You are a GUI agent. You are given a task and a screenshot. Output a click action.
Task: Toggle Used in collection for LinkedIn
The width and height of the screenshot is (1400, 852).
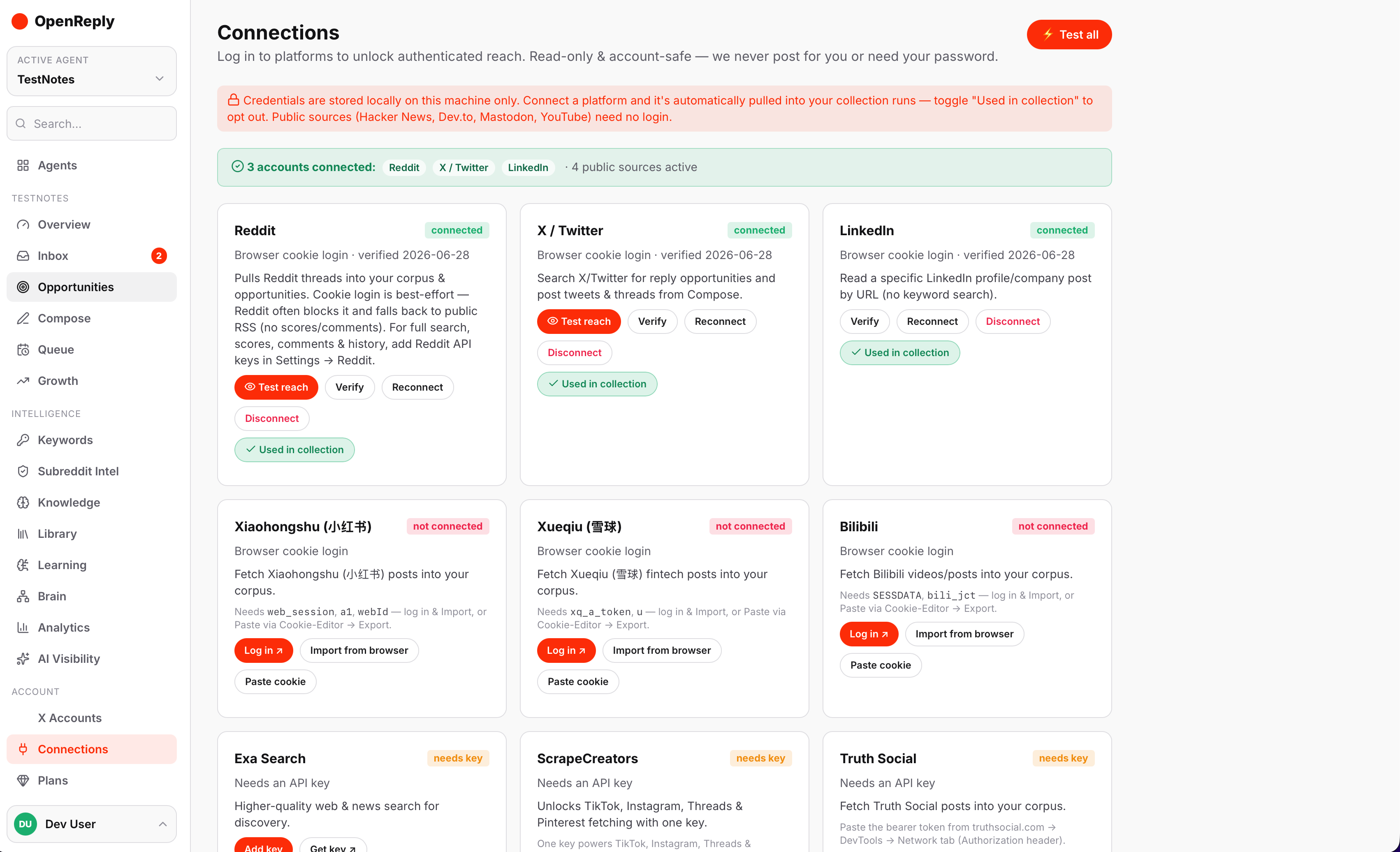[x=900, y=353]
